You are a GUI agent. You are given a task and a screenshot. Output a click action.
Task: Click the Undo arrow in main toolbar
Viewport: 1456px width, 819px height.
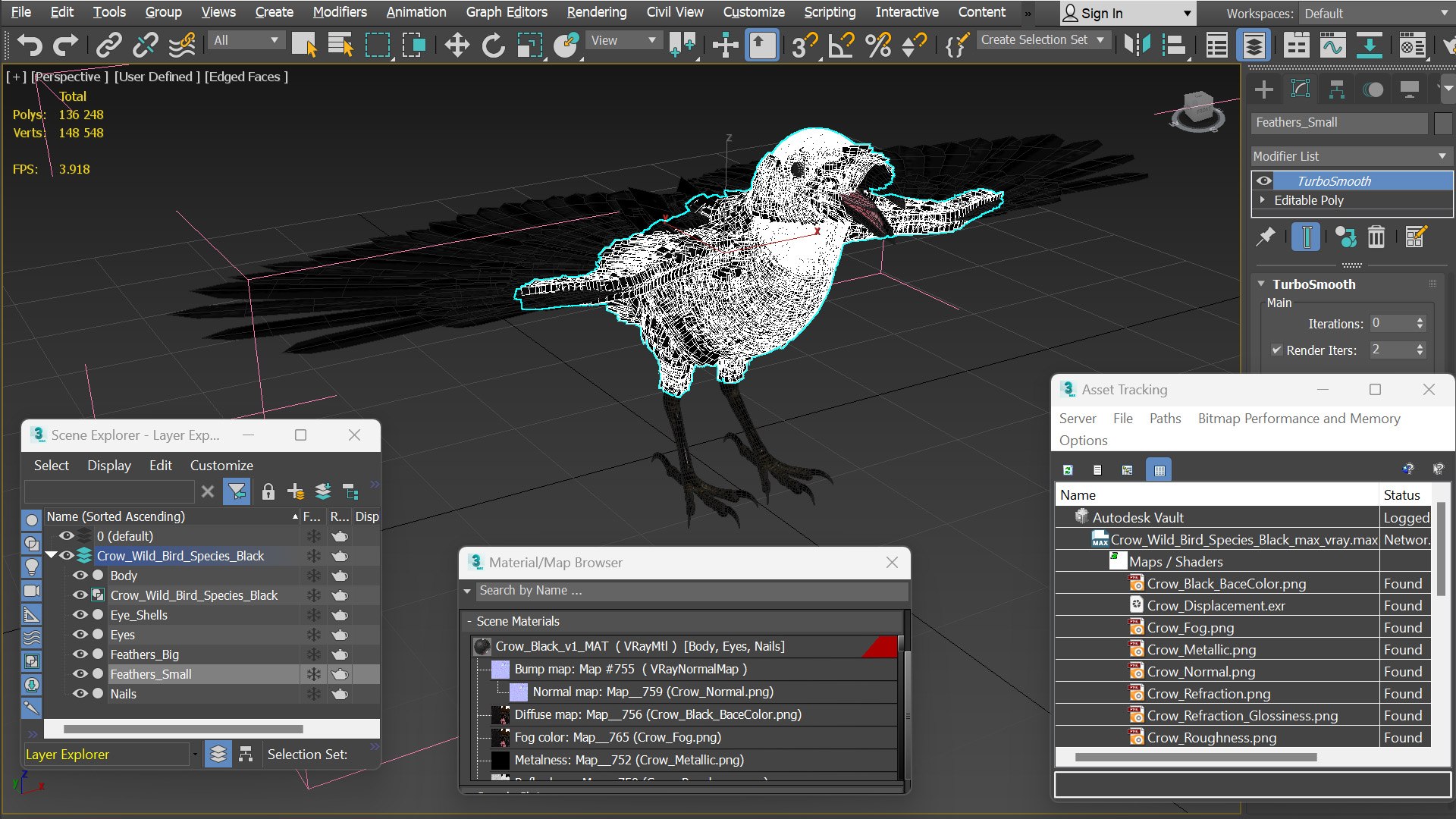point(29,45)
